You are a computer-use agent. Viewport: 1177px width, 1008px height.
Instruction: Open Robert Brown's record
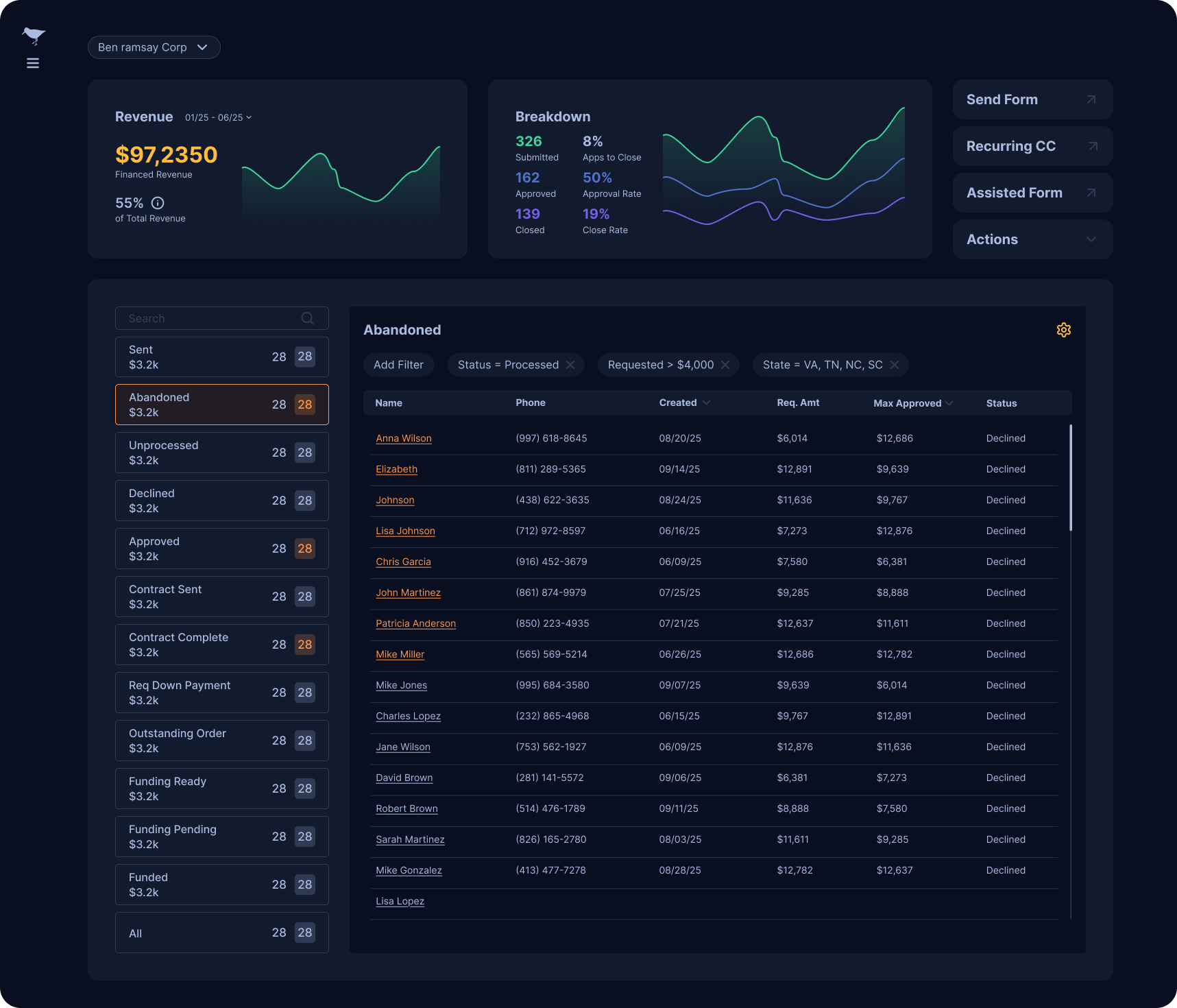407,808
